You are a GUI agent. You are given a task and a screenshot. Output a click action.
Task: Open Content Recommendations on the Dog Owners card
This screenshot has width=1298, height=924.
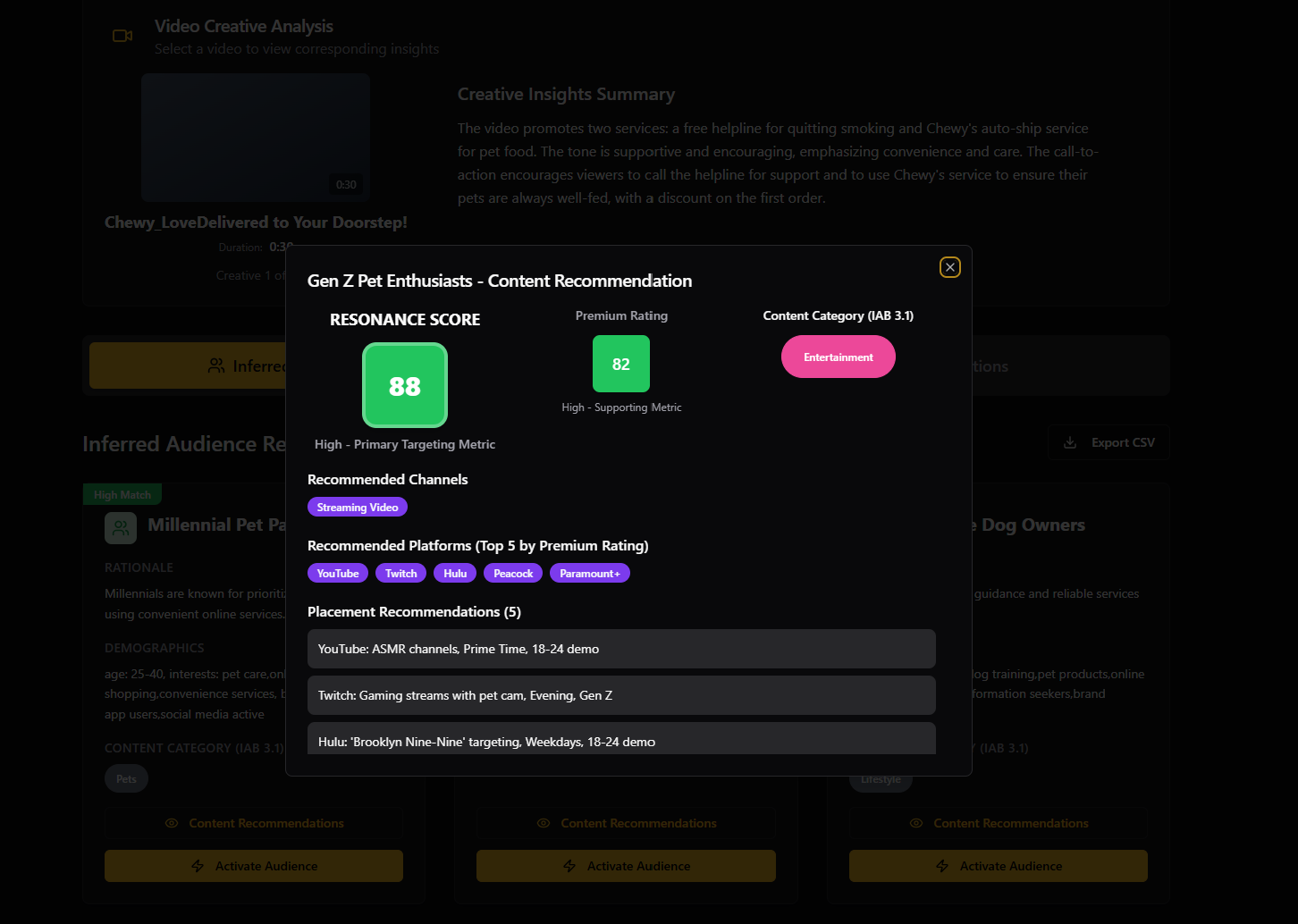999,823
